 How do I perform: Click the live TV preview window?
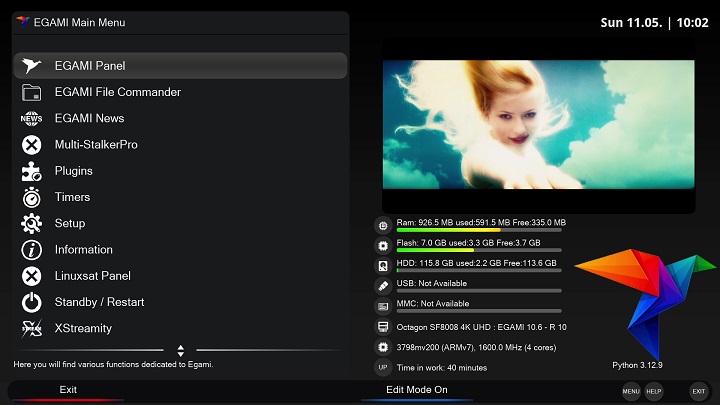[x=539, y=124]
